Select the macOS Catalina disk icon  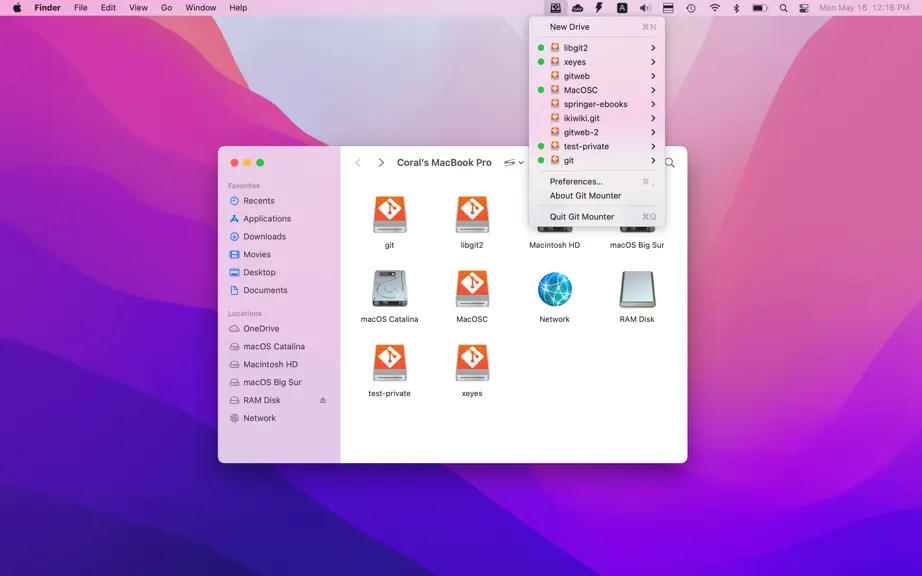389,289
